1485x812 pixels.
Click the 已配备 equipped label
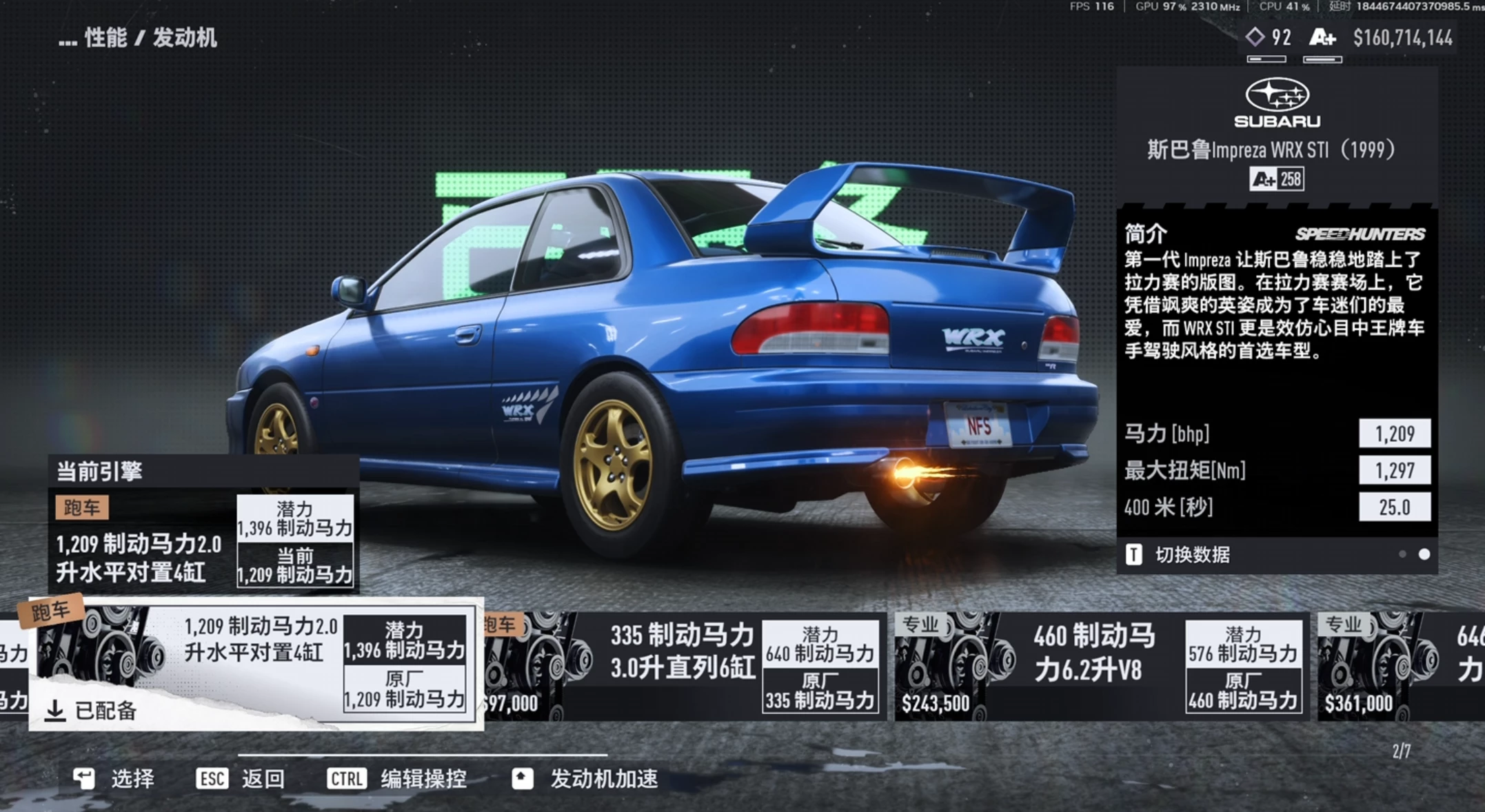pyautogui.click(x=105, y=711)
